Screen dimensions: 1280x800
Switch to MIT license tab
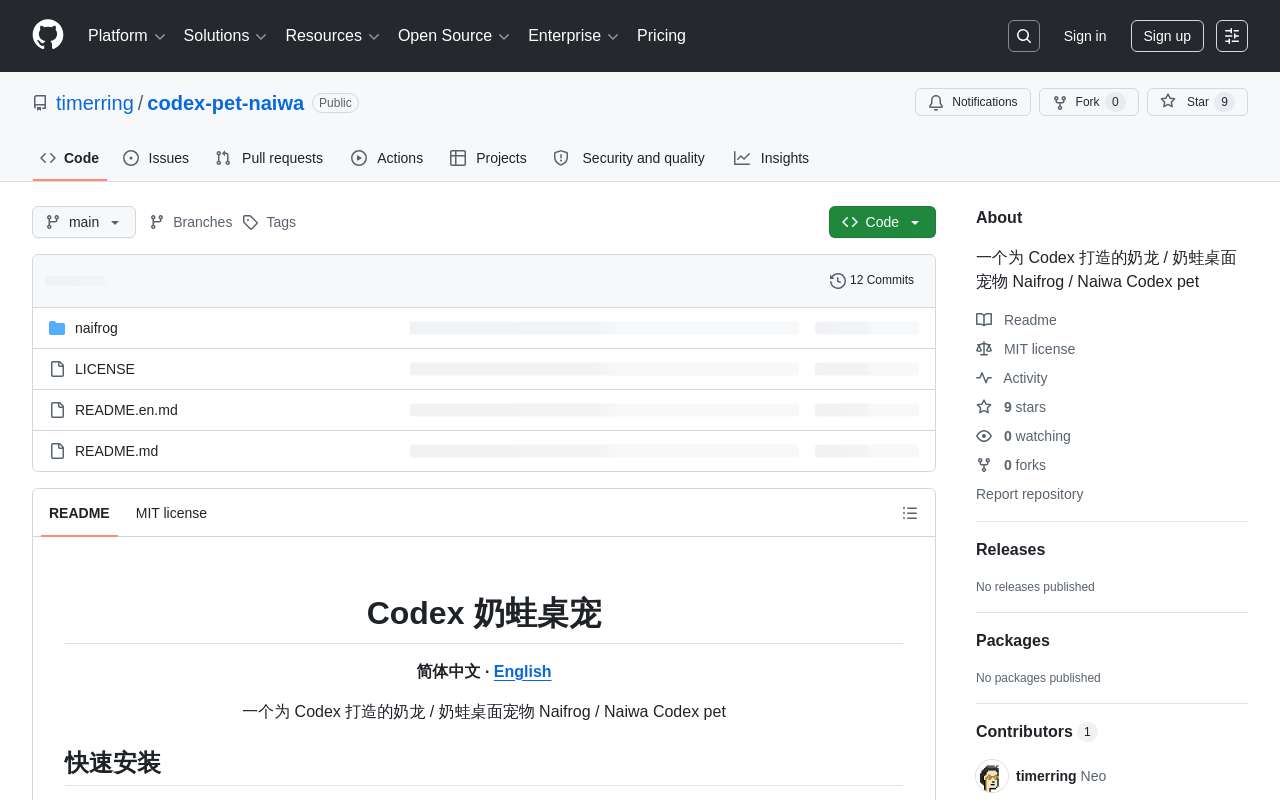click(171, 513)
